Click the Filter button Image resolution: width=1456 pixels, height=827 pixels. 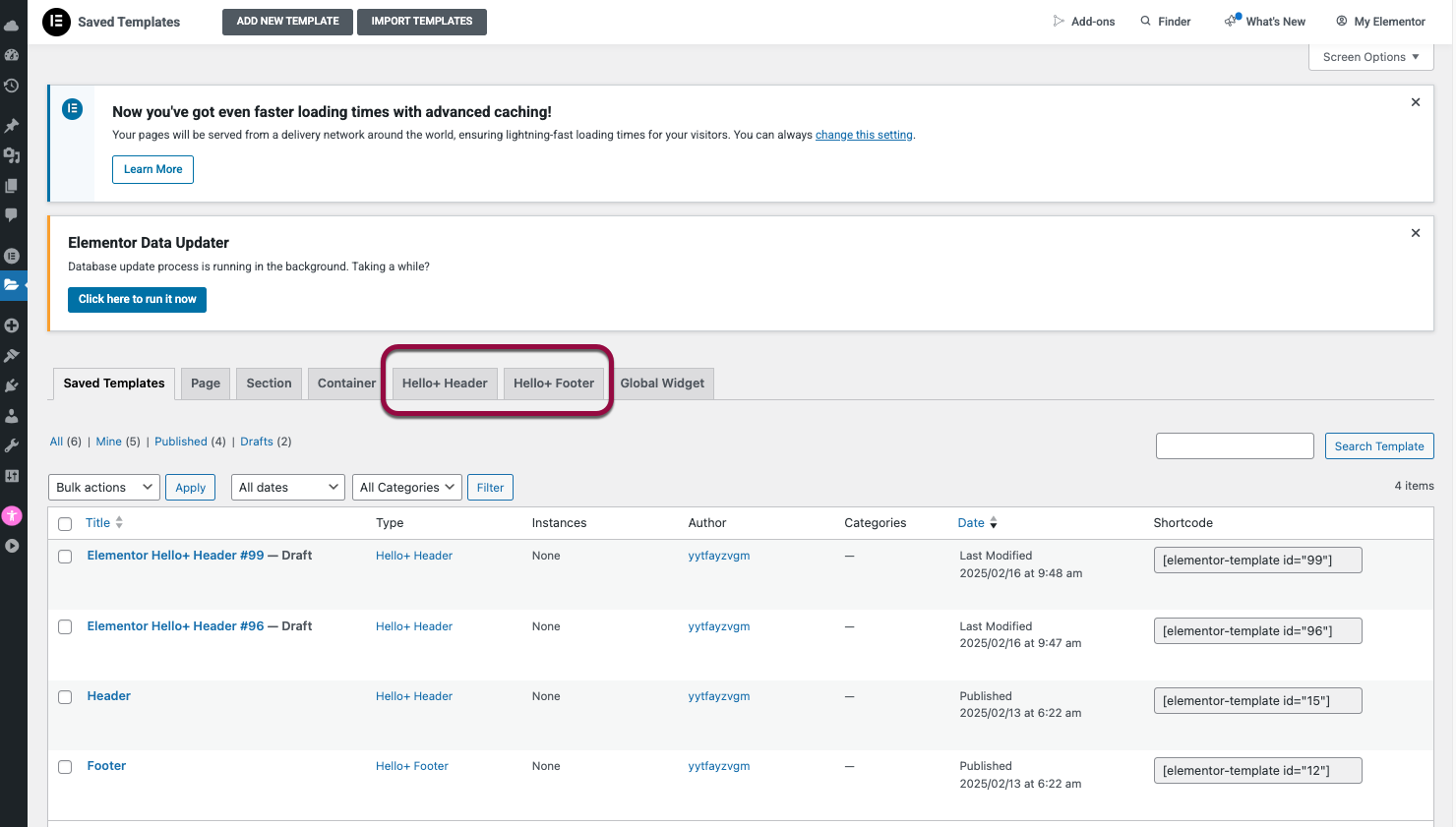[x=490, y=487]
